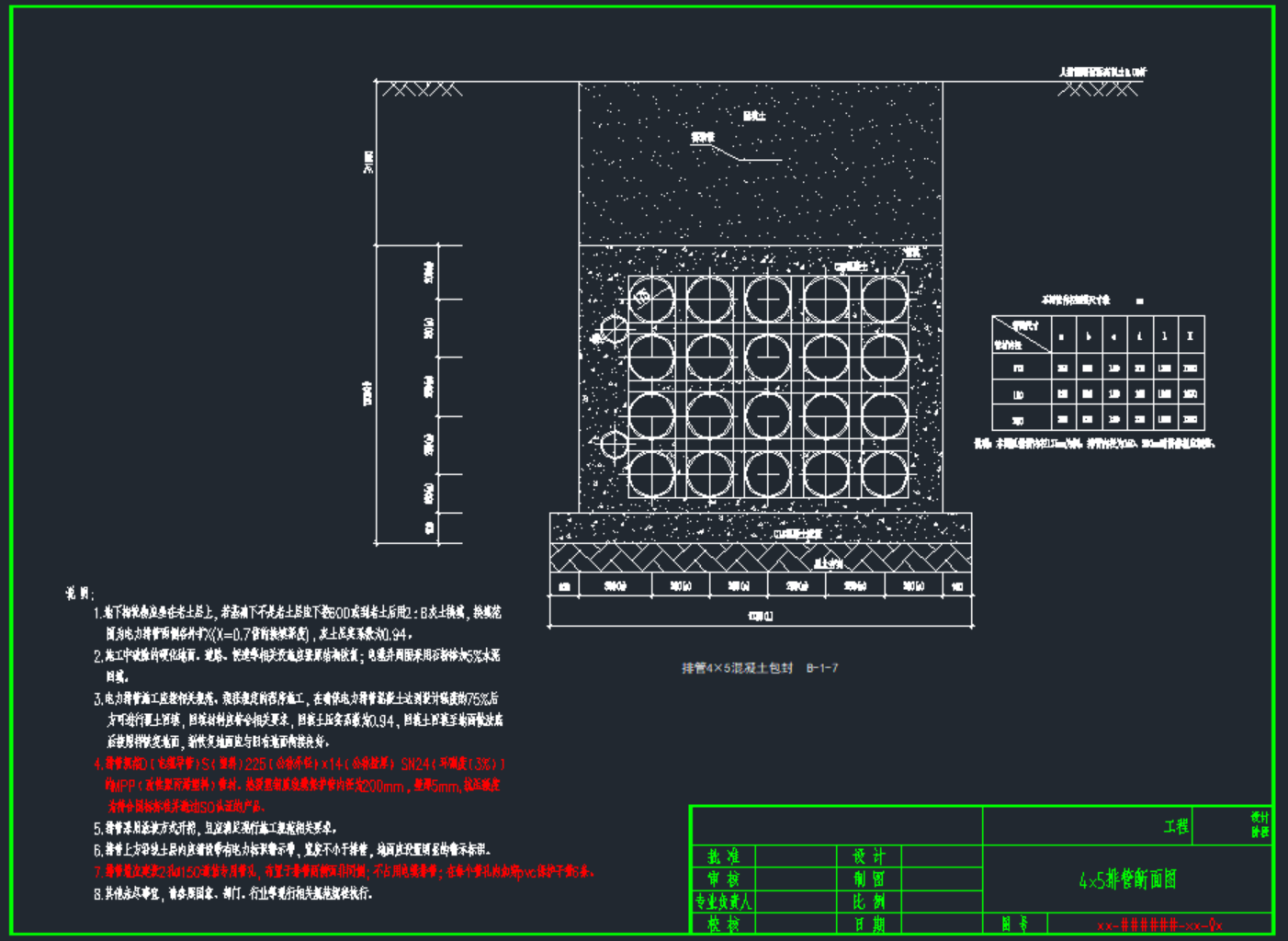Click the center pipe in the top row
The image size is (1288, 941).
(x=768, y=300)
